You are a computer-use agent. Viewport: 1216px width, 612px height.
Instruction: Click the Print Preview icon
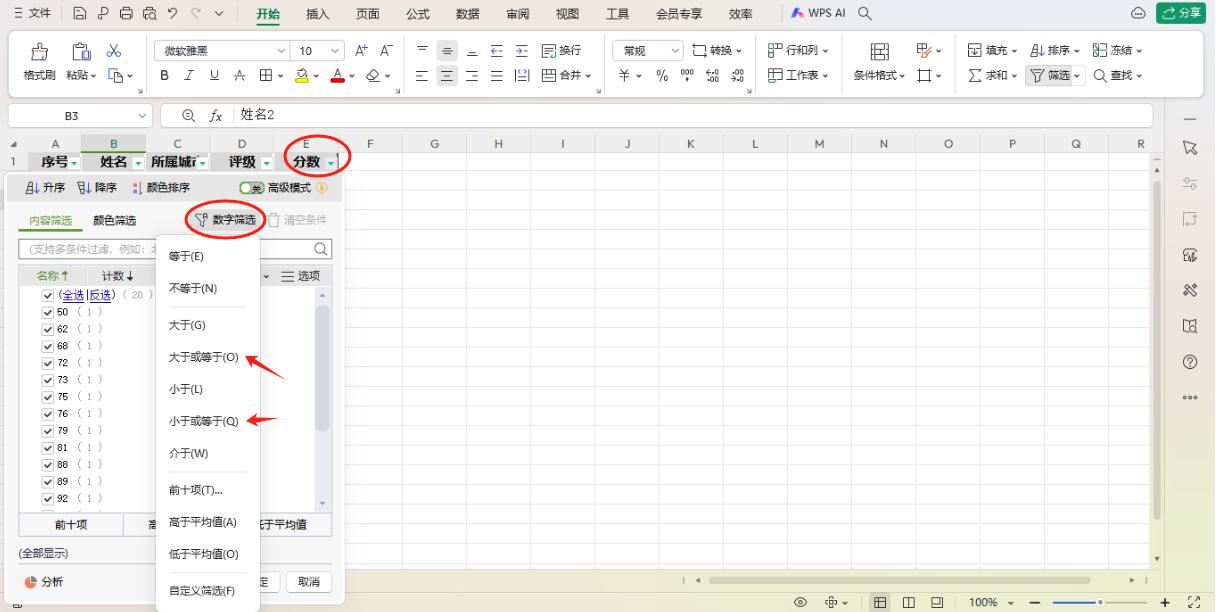pyautogui.click(x=148, y=13)
